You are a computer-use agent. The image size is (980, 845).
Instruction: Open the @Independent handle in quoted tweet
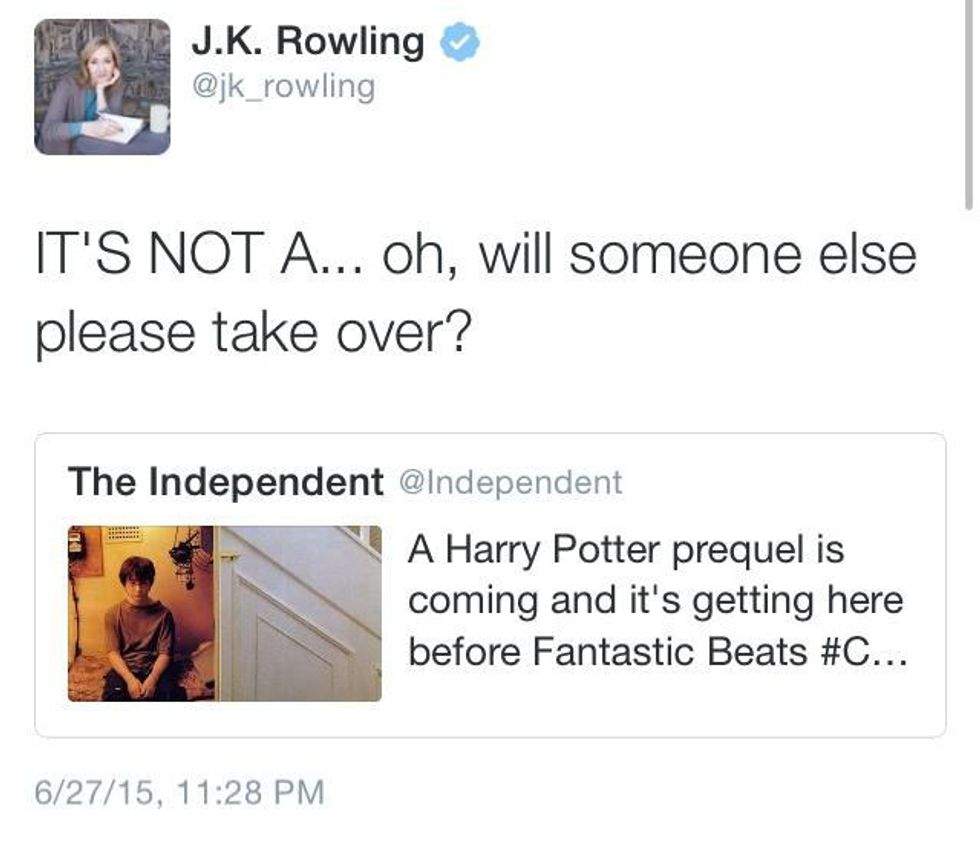[x=510, y=482]
